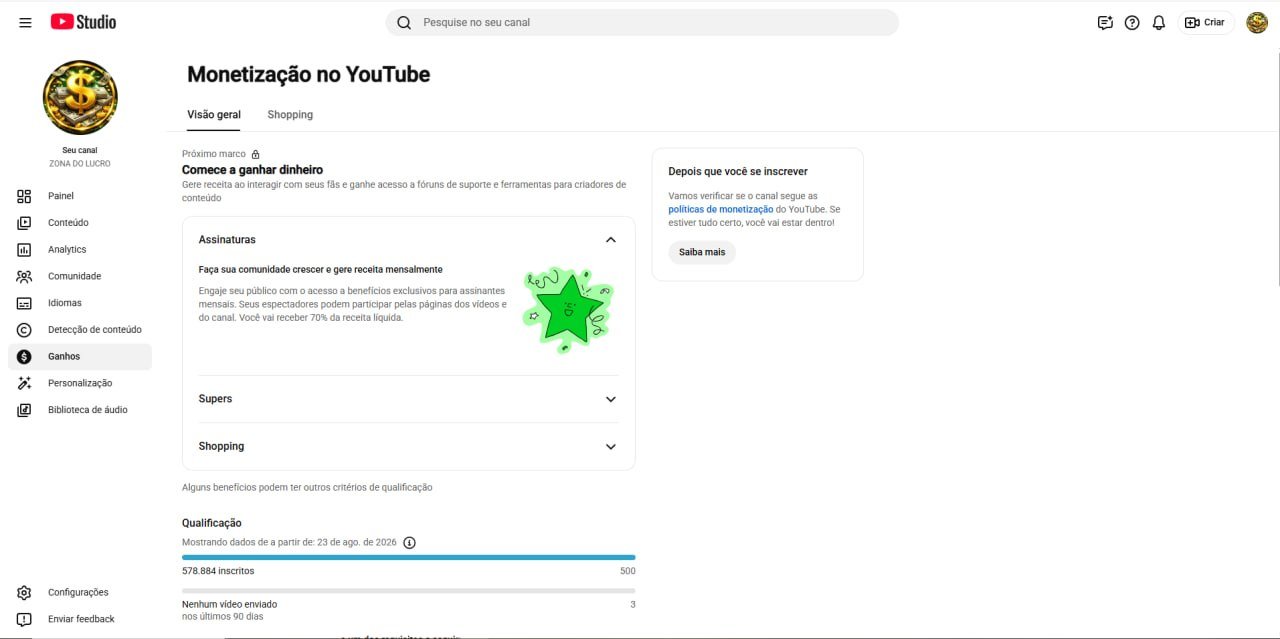
Task: Click the channel profile picture in sidebar
Action: tap(80, 97)
